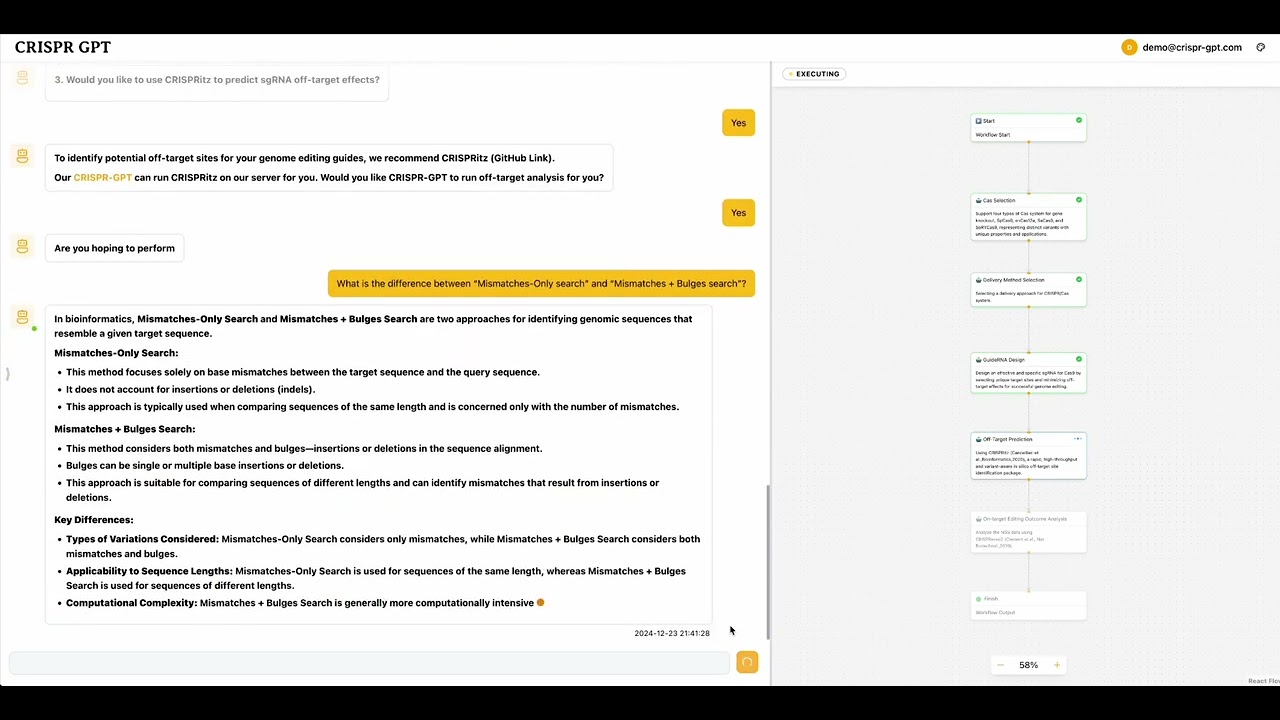Image resolution: width=1280 pixels, height=720 pixels.
Task: Select the Workflow Output text in Finish node
Action: tap(995, 612)
